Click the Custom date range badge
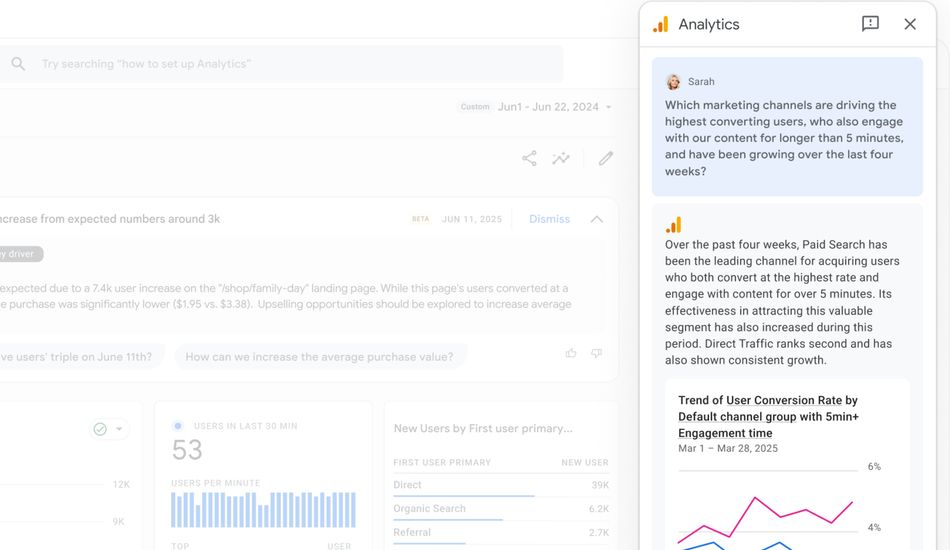950x550 pixels. [475, 107]
